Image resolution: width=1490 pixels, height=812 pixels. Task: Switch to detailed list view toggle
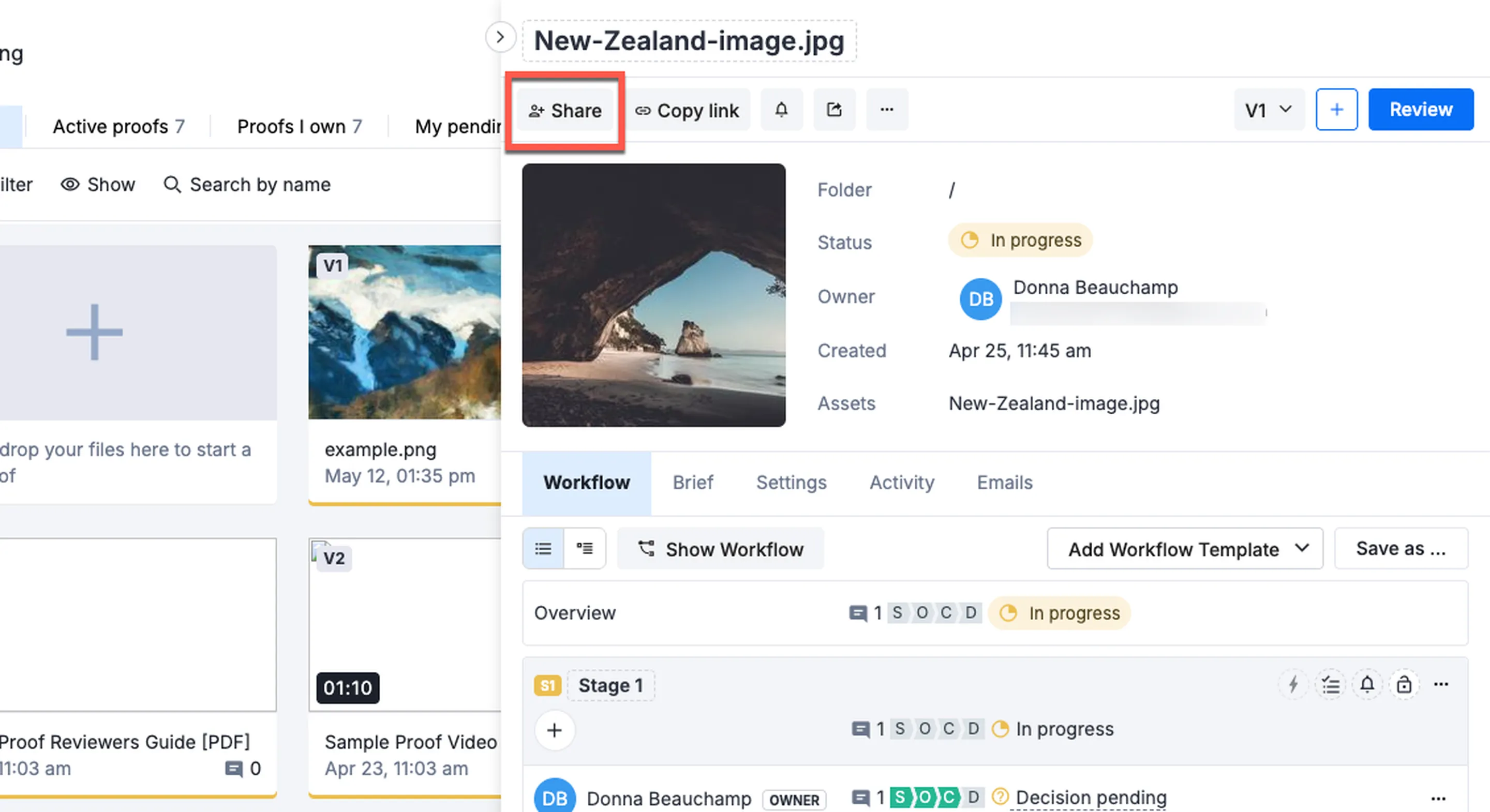click(x=585, y=548)
